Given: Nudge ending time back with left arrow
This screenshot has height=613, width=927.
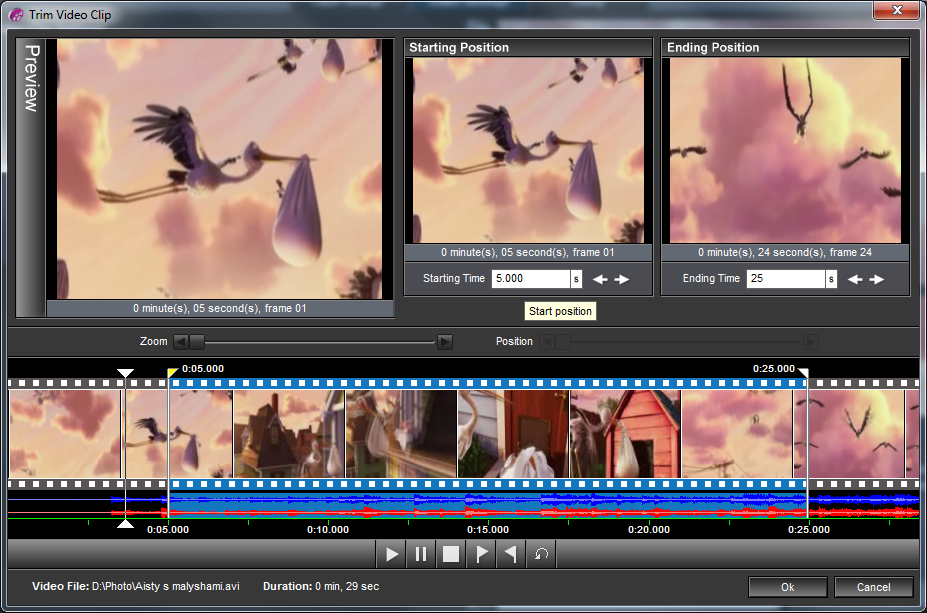Looking at the screenshot, I should point(855,279).
